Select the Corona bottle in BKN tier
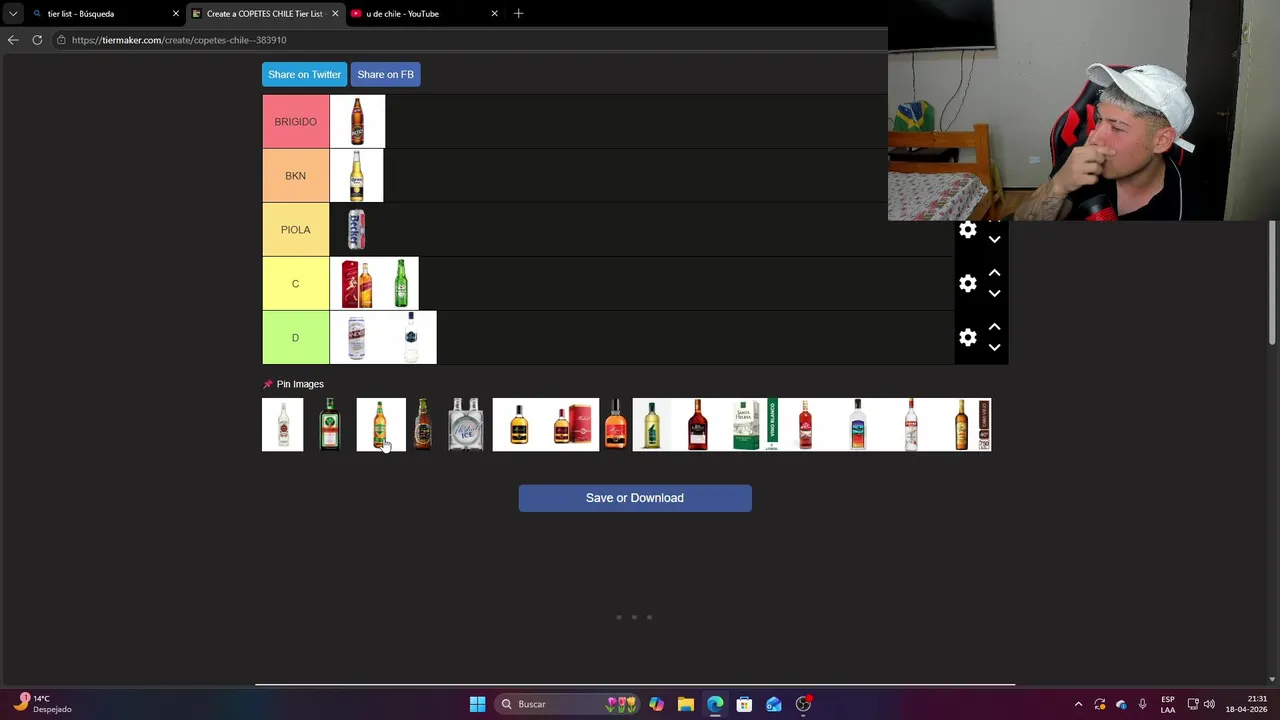Viewport: 1280px width, 720px height. click(x=356, y=176)
